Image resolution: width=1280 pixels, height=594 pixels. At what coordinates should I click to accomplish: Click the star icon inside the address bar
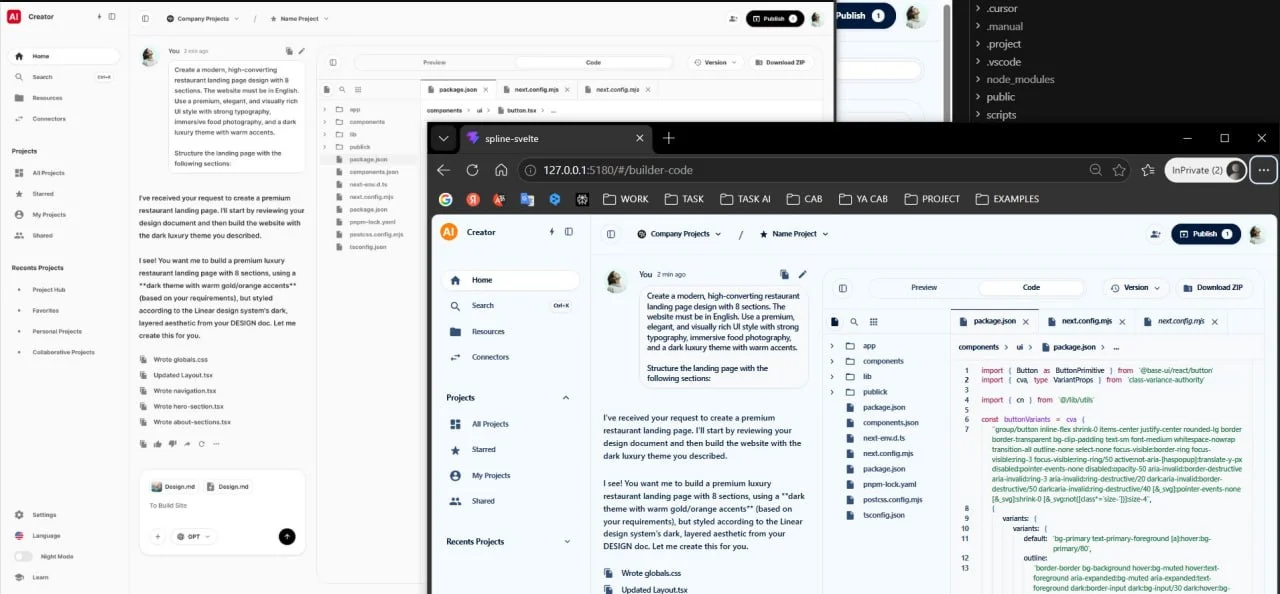point(1119,170)
